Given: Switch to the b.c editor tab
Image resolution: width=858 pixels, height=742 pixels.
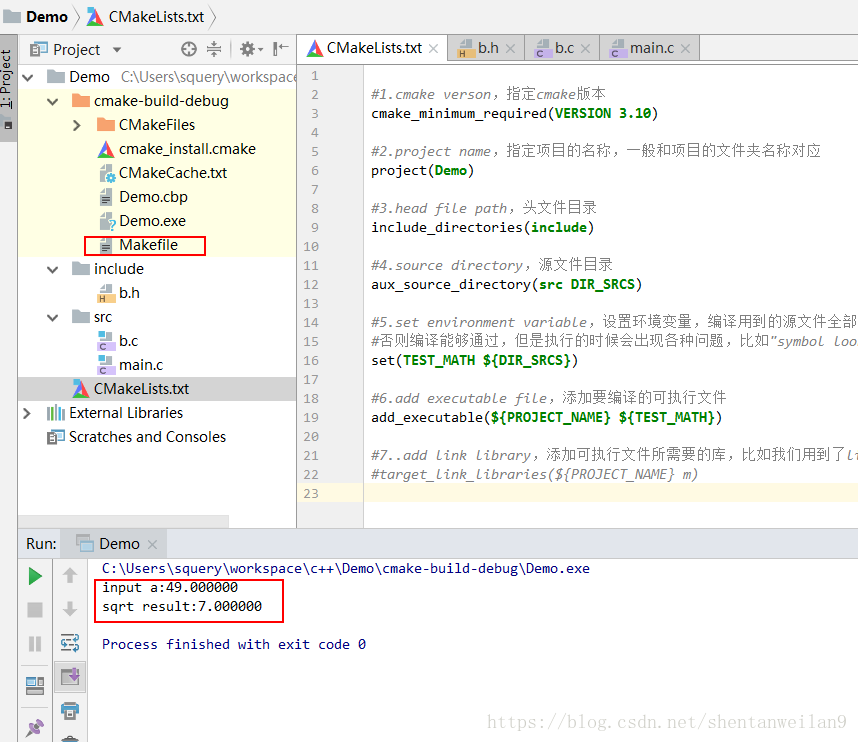Looking at the screenshot, I should [563, 48].
